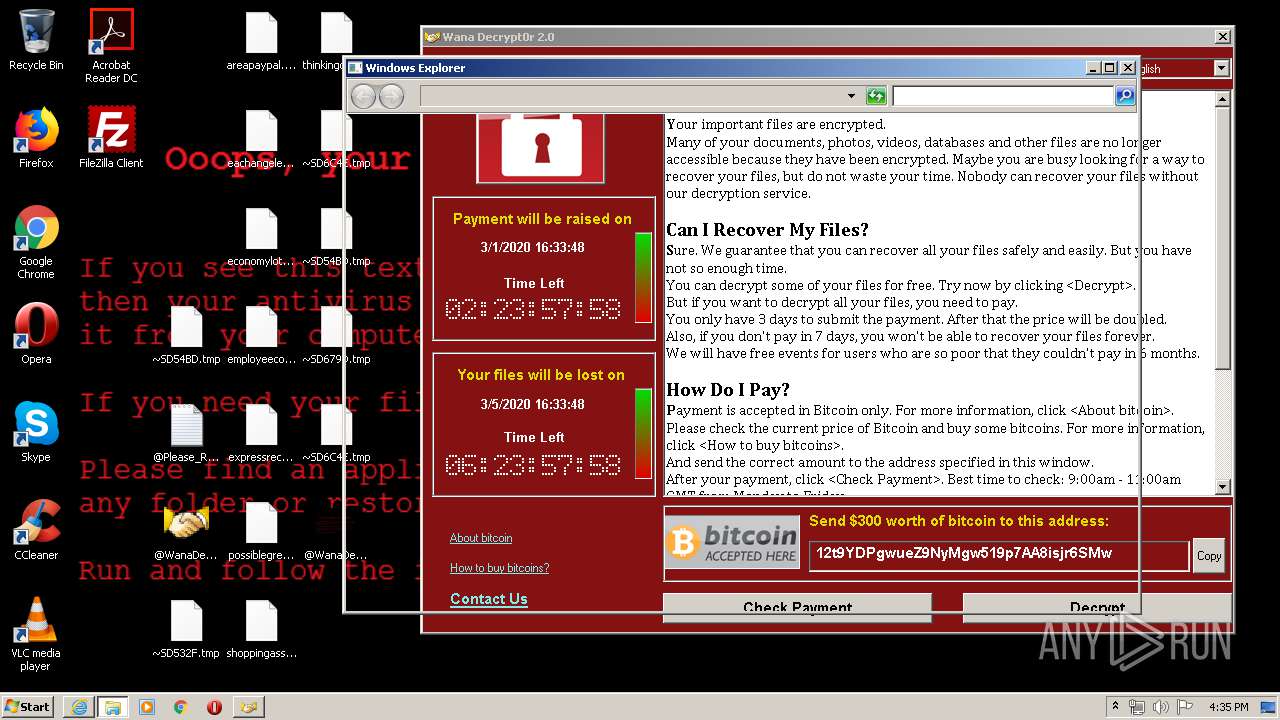
Task: Click the red Opera taskbar icon
Action: coord(214,707)
